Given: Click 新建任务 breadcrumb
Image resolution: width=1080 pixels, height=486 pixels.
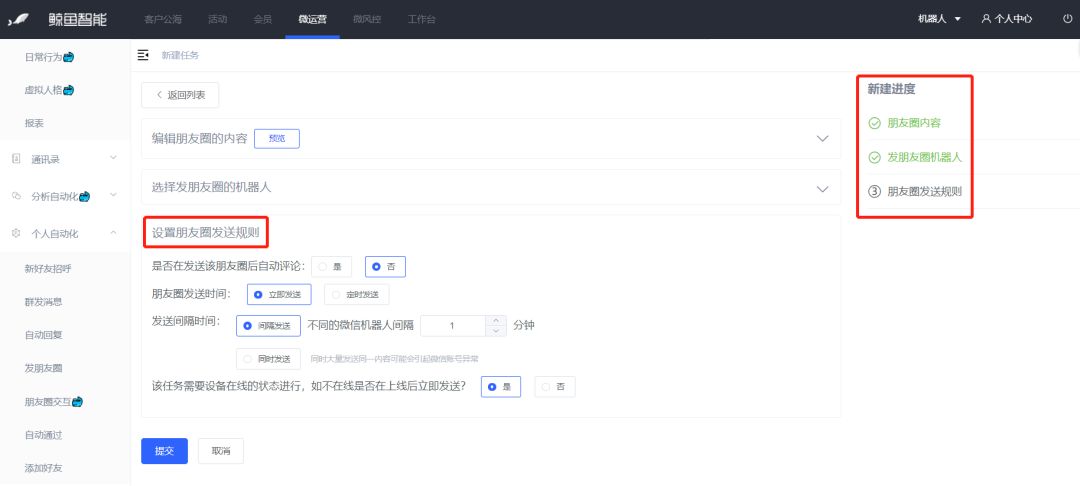Looking at the screenshot, I should point(180,55).
